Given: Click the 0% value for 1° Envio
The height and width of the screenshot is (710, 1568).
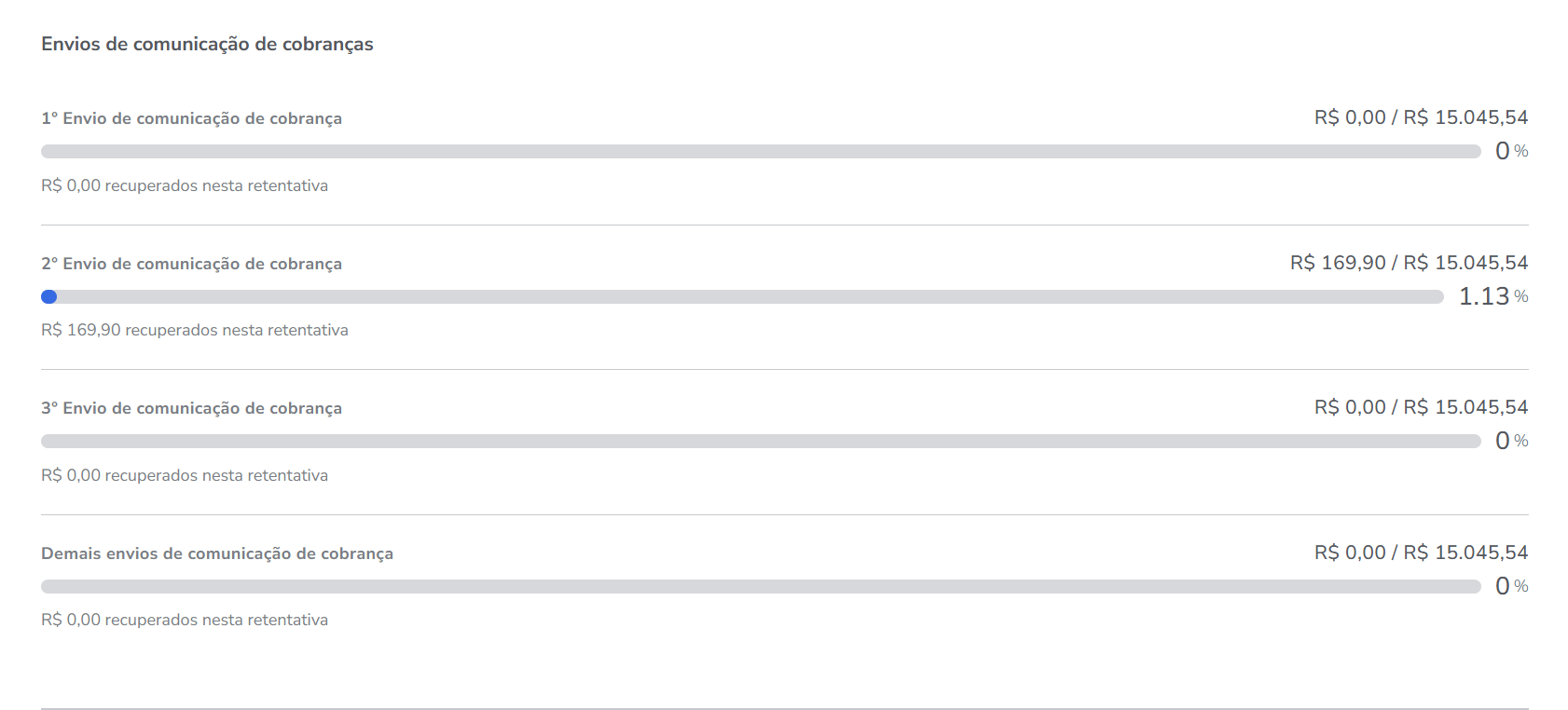Looking at the screenshot, I should [x=1510, y=151].
